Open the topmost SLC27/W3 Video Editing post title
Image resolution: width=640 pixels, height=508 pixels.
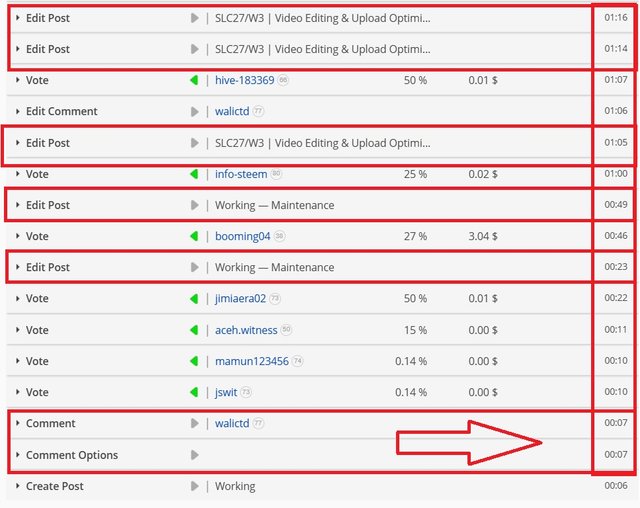coord(322,18)
